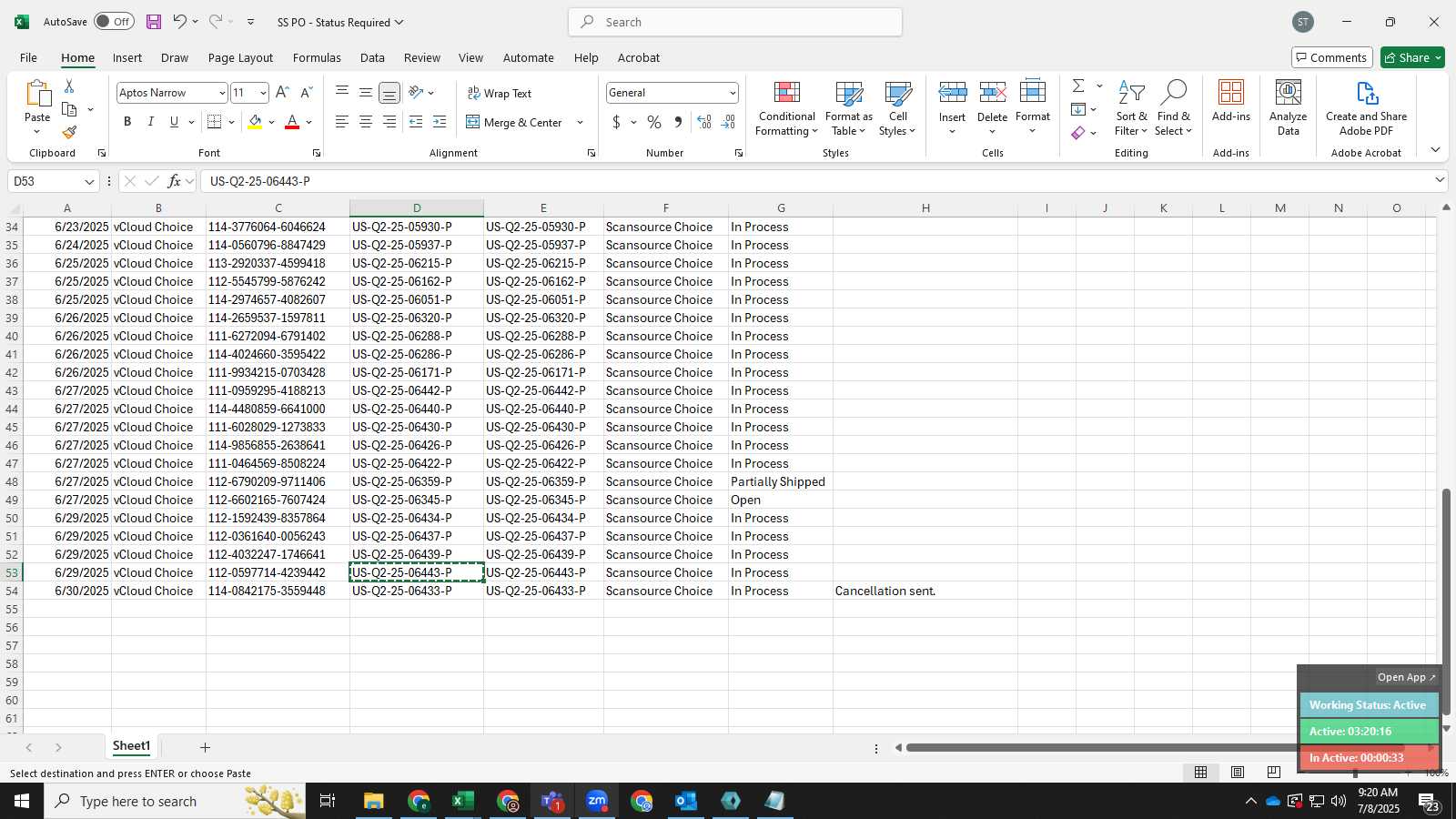Click the Copy icon in Clipboard group

pyautogui.click(x=69, y=109)
